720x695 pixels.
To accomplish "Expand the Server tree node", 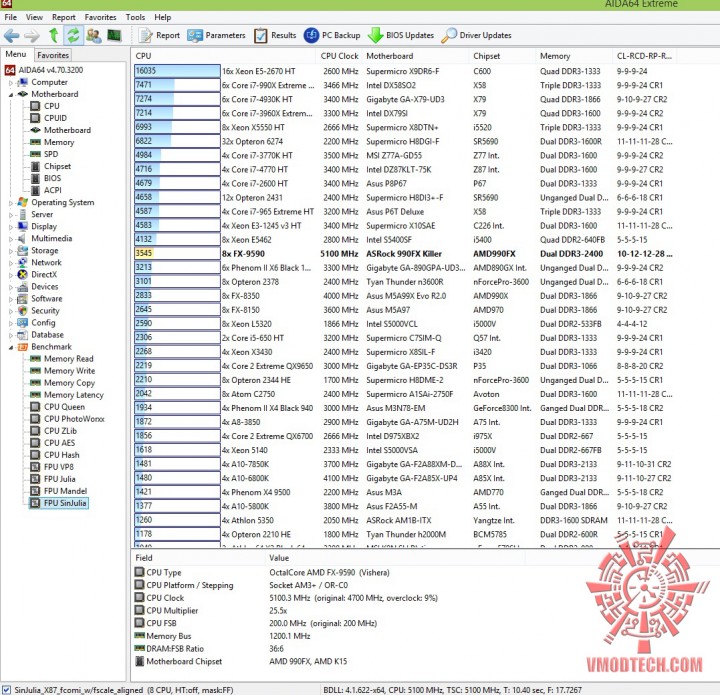I will [11, 215].
